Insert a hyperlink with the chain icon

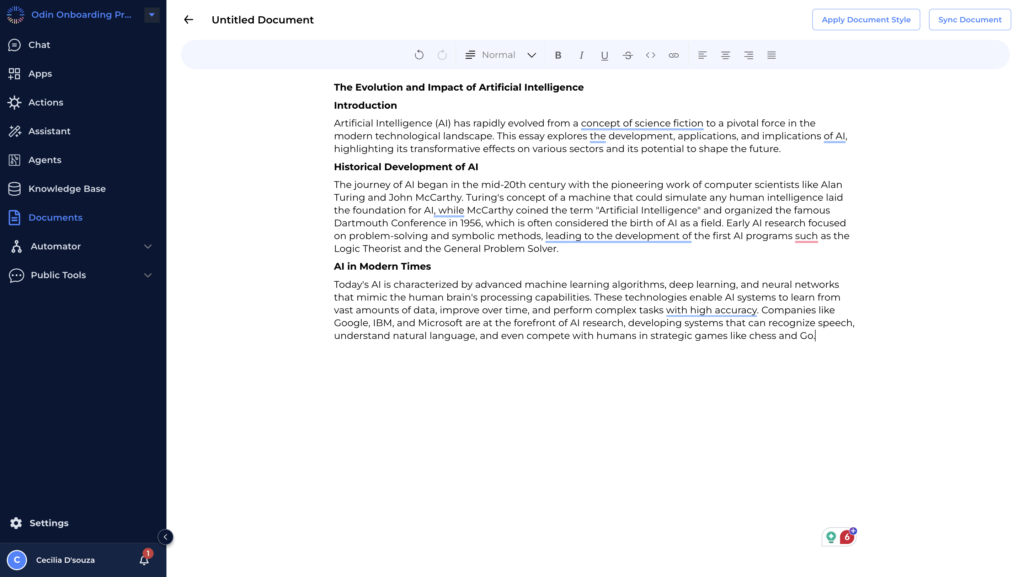click(x=673, y=55)
